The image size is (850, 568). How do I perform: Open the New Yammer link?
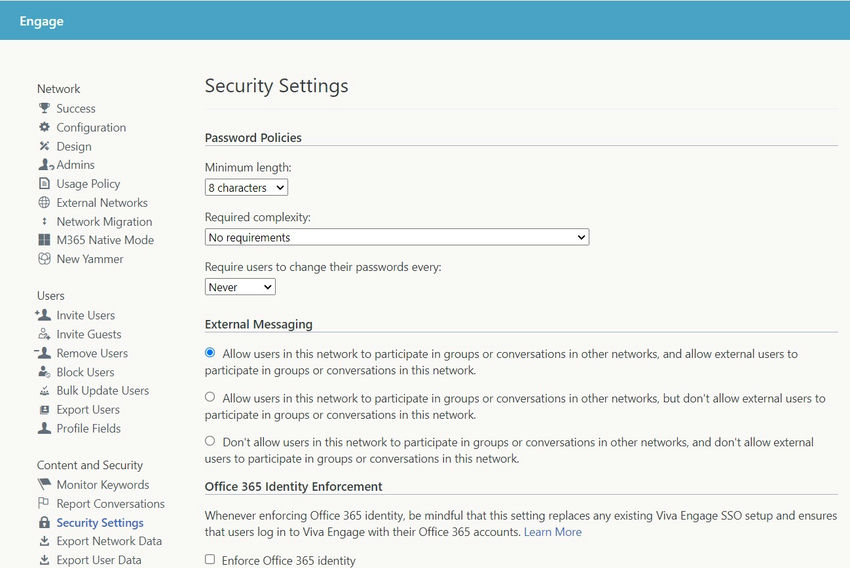90,259
